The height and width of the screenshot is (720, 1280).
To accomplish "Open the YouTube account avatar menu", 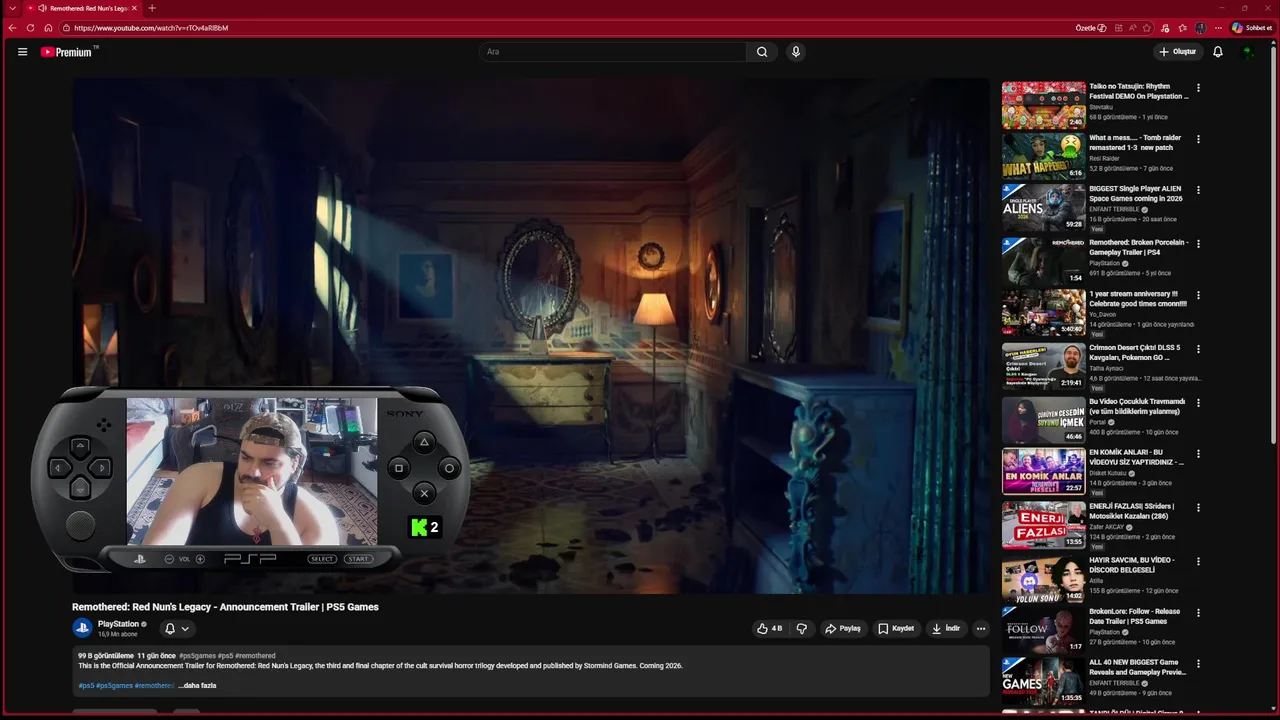I will click(x=1248, y=52).
